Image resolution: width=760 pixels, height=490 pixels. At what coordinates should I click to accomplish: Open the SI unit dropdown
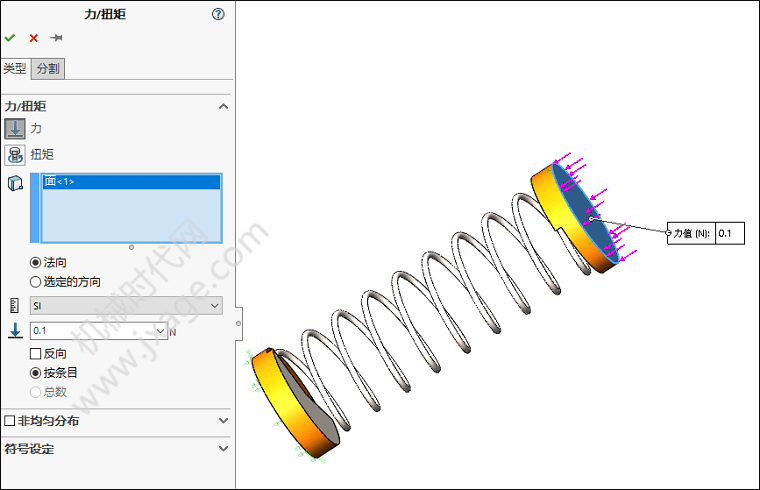pos(127,306)
